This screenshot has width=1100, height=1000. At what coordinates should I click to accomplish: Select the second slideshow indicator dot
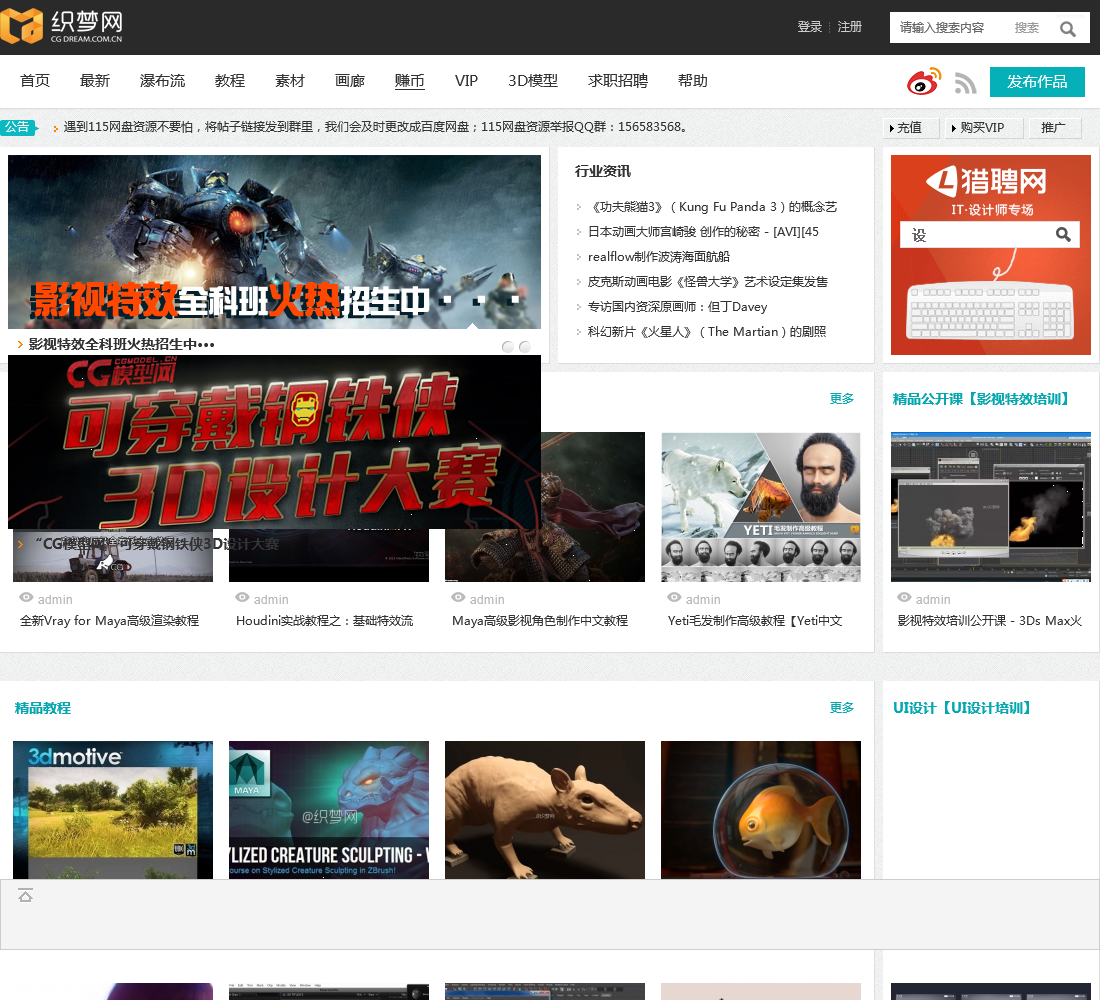tap(525, 347)
